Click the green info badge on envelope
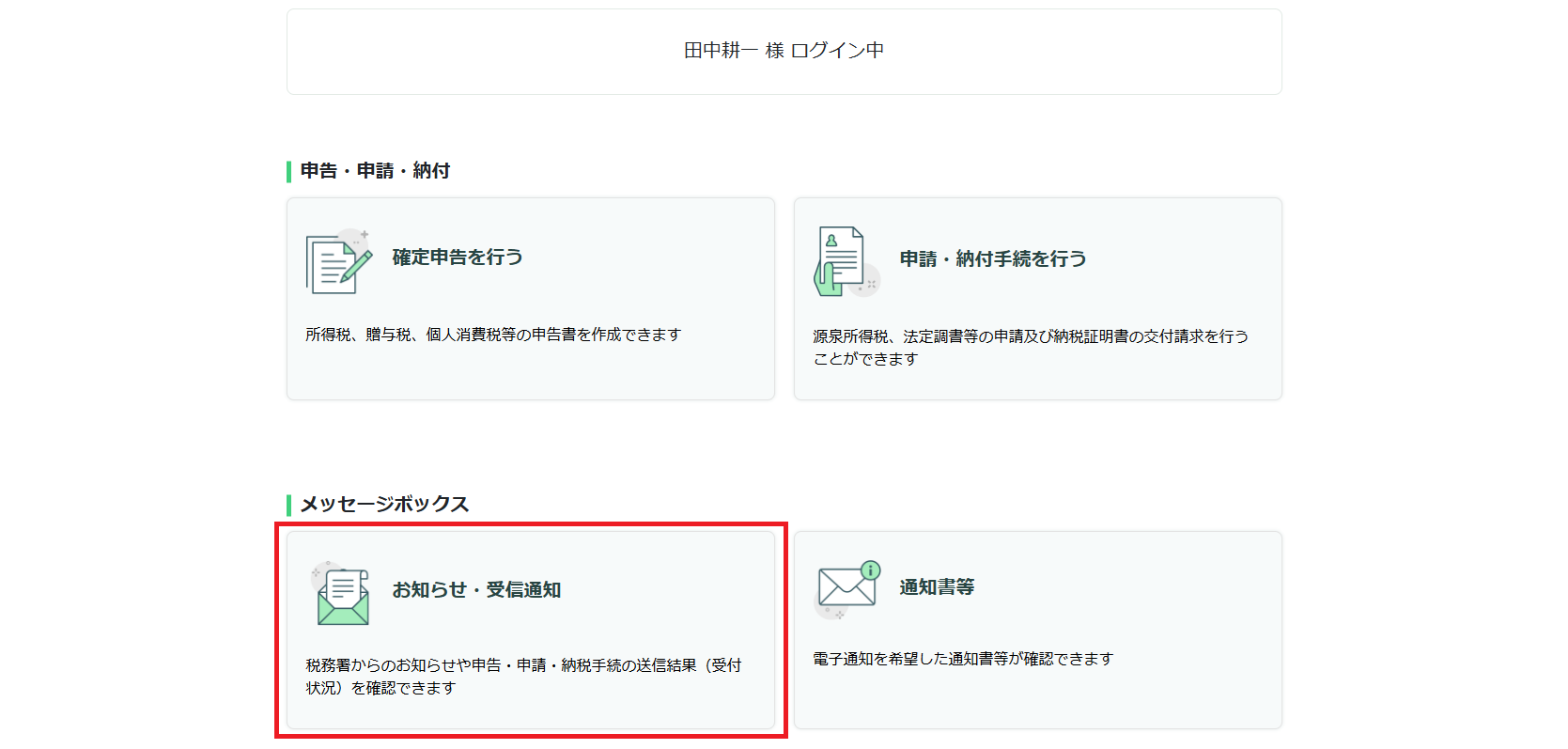Viewport: 1568px width, 749px height. pos(871,570)
